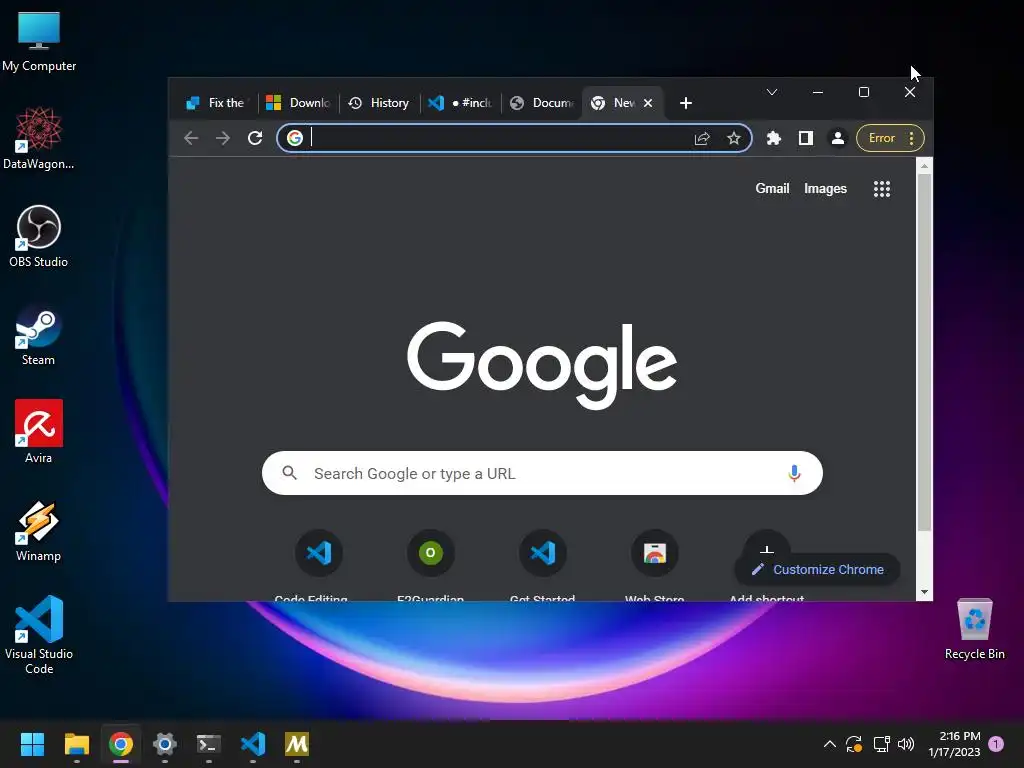1024x768 pixels.
Task: Open Settings gear in taskbar
Action: (x=165, y=744)
